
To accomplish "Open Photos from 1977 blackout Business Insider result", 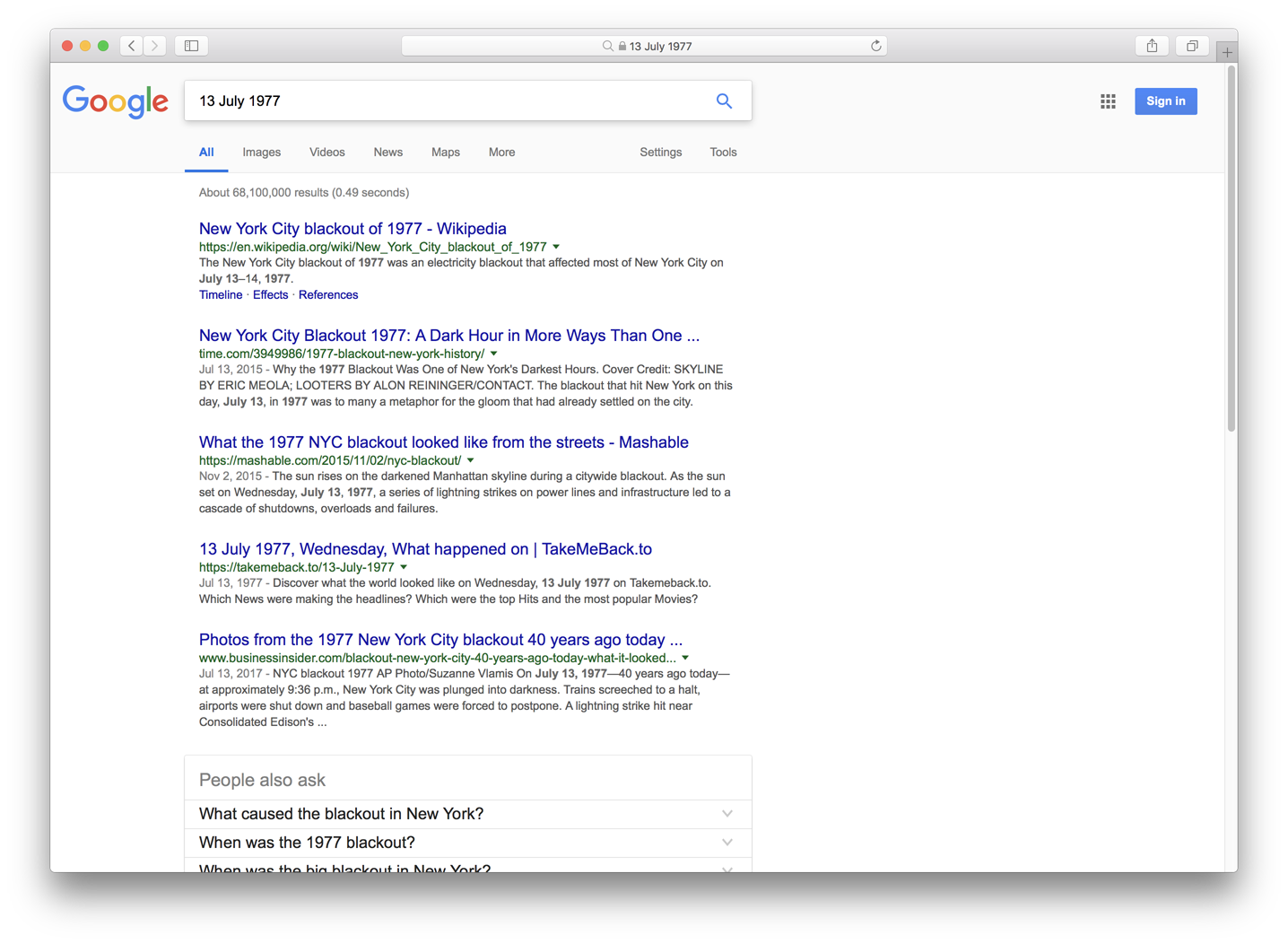I will 440,640.
